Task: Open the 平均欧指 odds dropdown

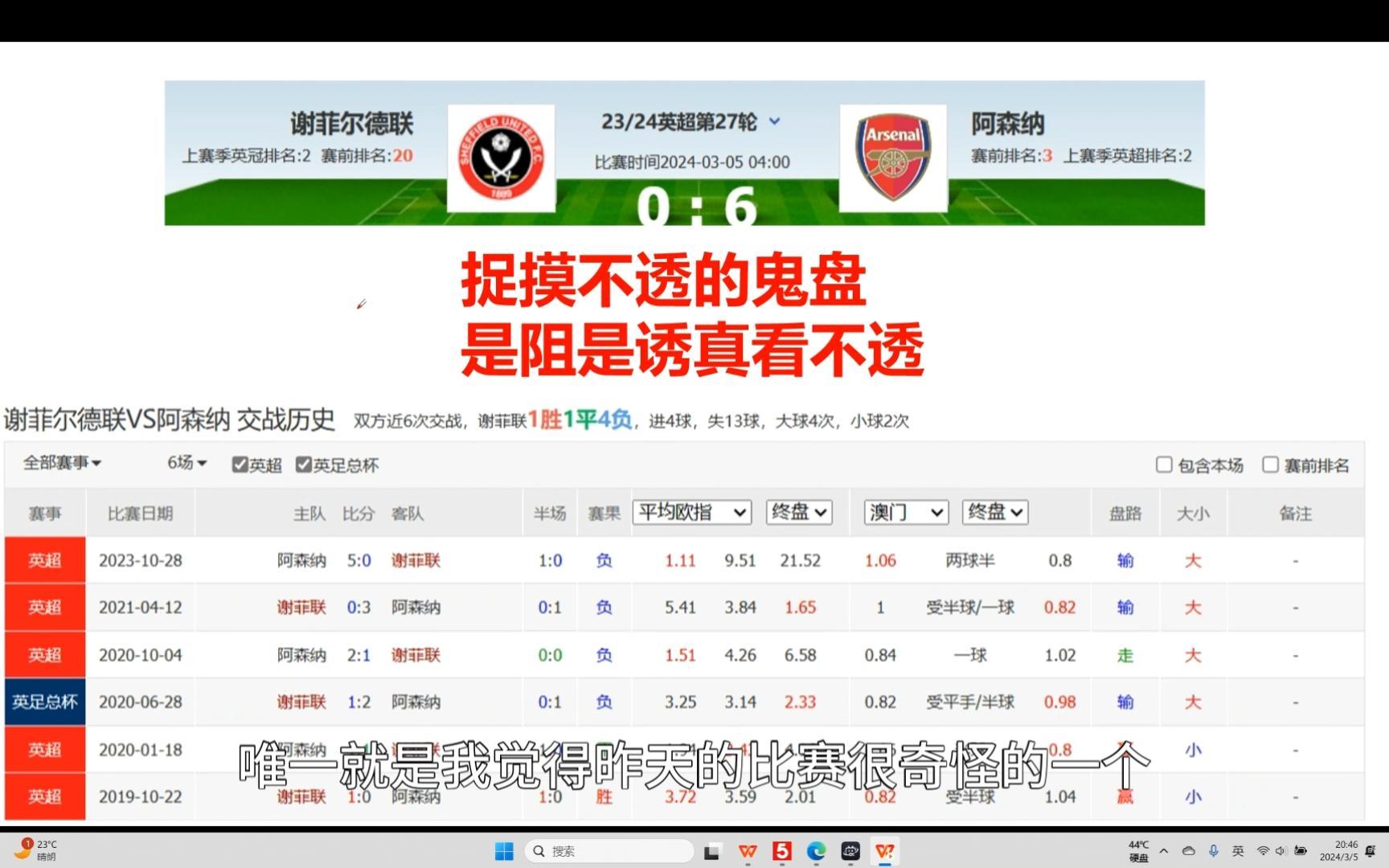Action: pos(692,512)
